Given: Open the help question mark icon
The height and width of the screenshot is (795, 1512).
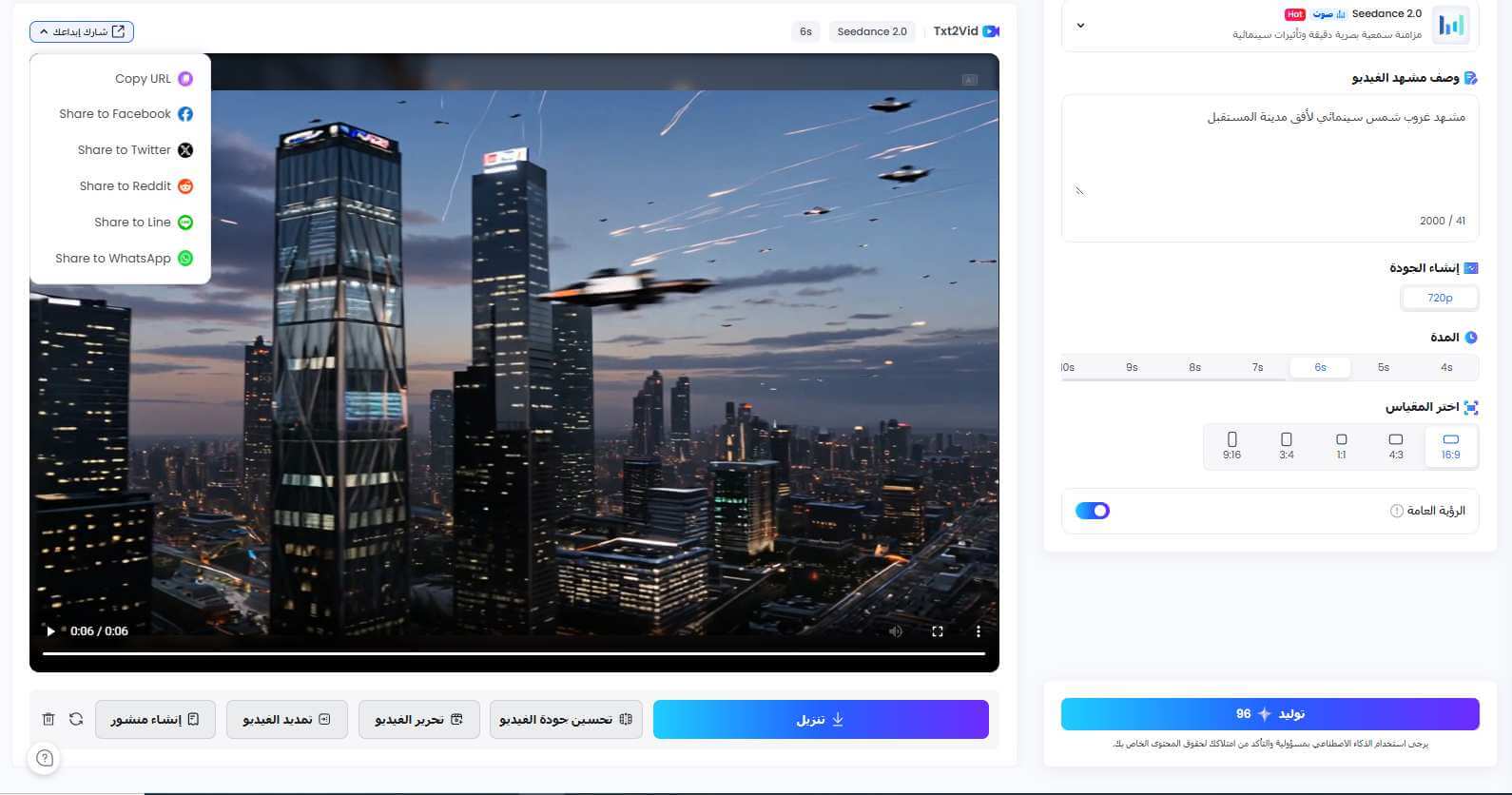Looking at the screenshot, I should [44, 758].
